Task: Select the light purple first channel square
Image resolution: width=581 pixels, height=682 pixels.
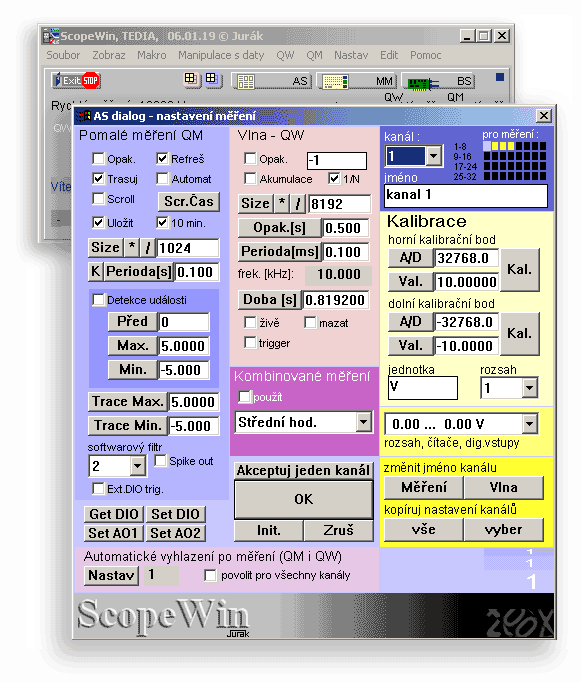Action: tap(487, 146)
